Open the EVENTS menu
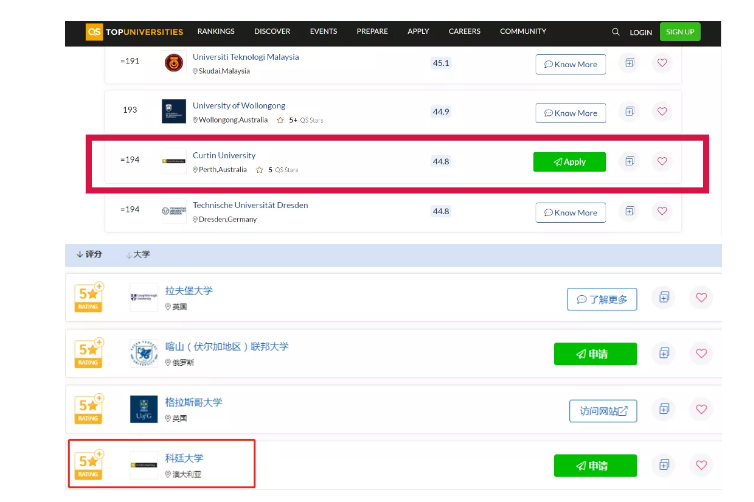The height and width of the screenshot is (502, 754). [323, 31]
